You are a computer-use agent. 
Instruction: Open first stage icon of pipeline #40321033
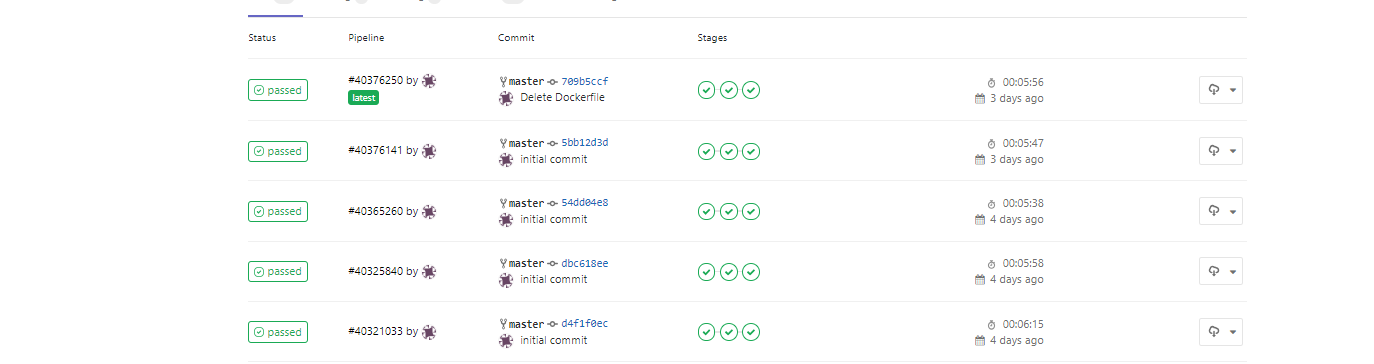click(x=706, y=332)
